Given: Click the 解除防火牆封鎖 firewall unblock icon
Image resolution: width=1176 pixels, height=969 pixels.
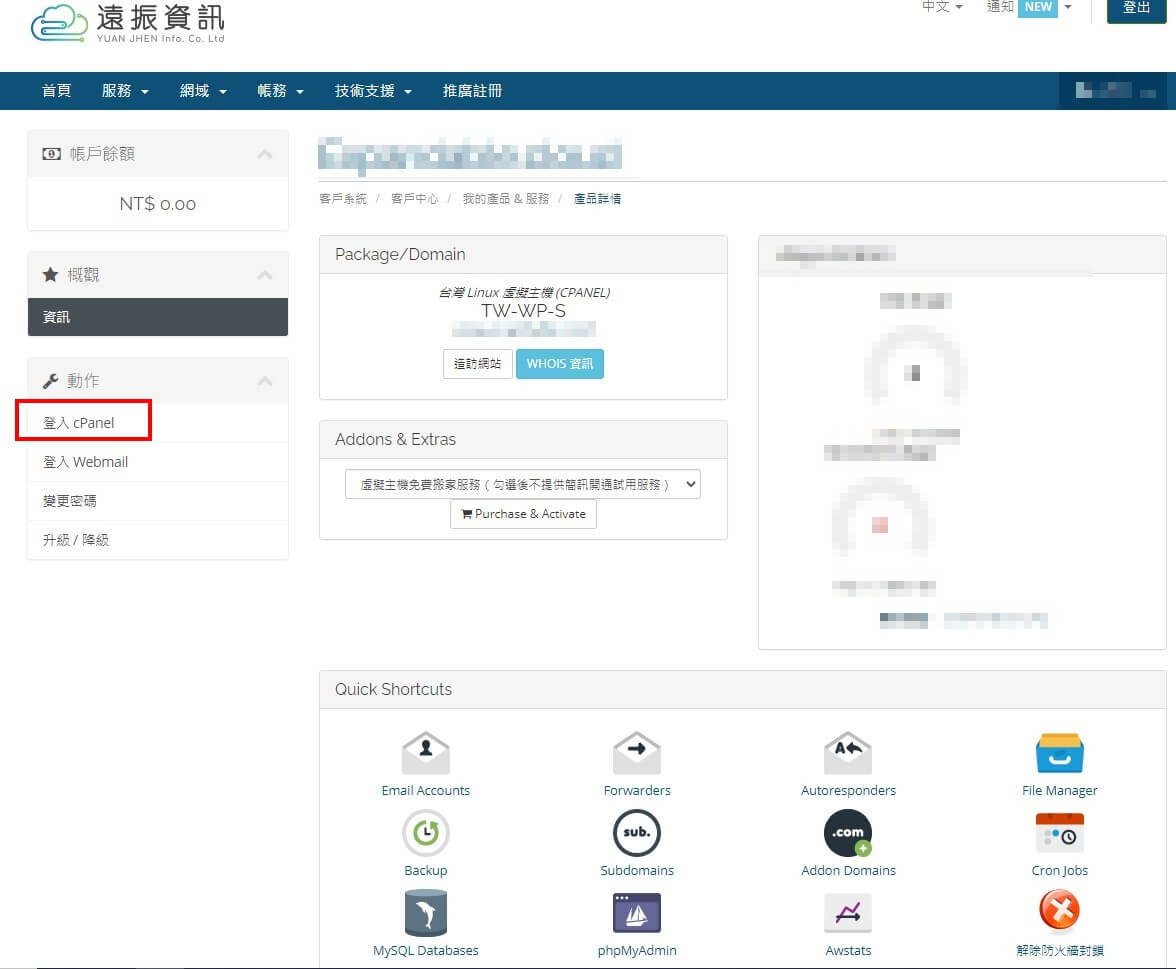Looking at the screenshot, I should [x=1059, y=910].
